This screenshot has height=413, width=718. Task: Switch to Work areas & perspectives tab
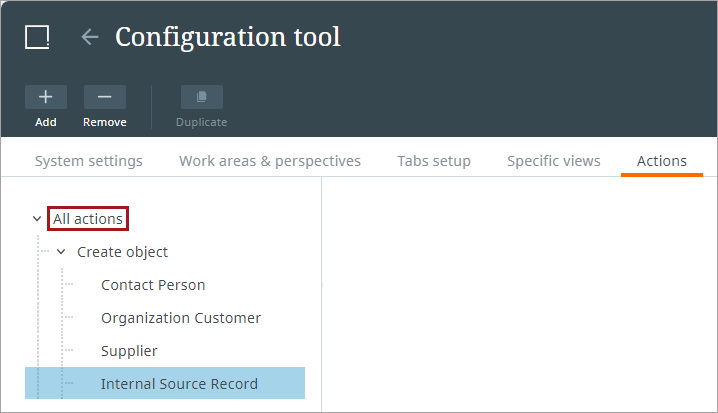click(x=270, y=161)
